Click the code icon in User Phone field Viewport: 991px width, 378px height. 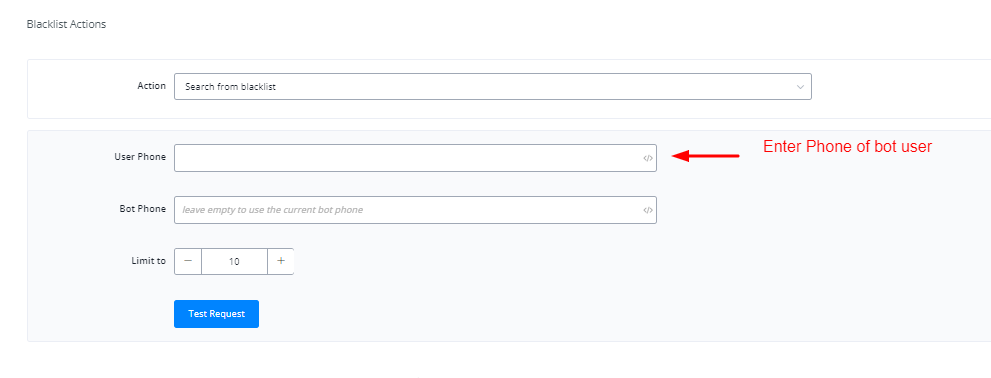coord(647,159)
